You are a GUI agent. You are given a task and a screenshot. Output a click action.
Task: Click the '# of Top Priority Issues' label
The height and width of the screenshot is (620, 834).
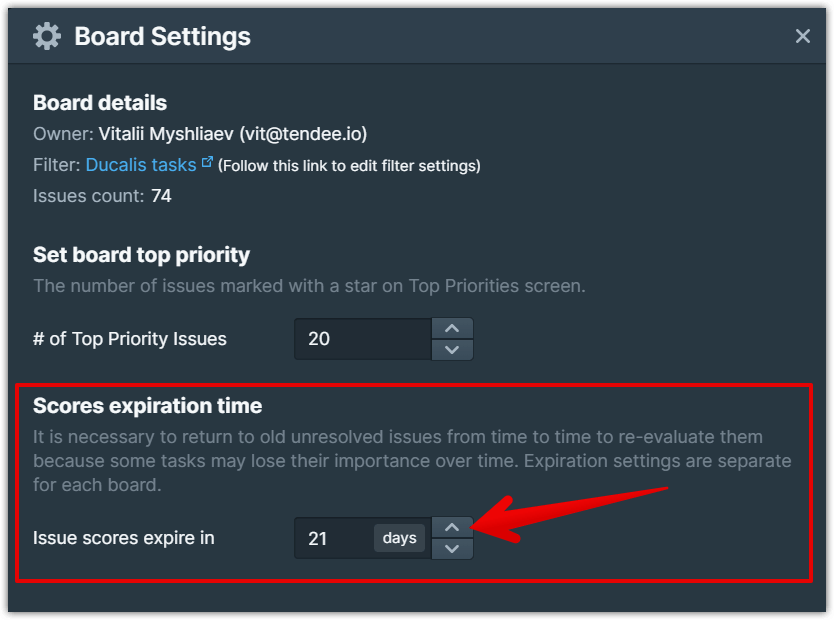click(x=130, y=339)
